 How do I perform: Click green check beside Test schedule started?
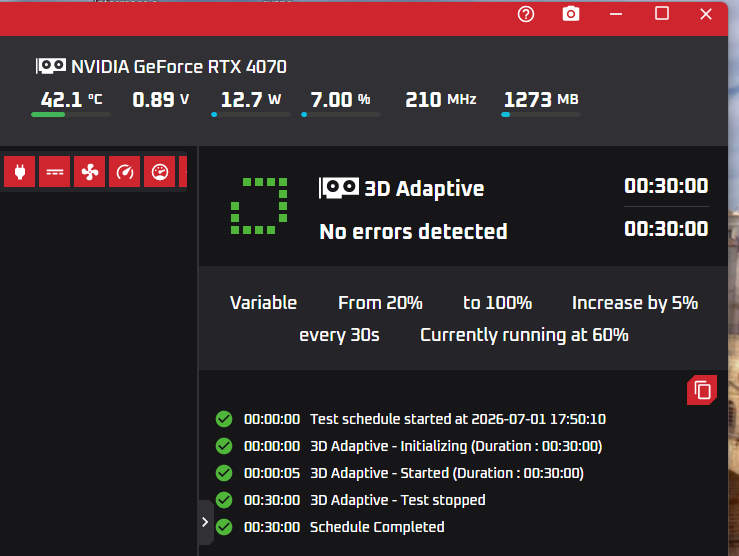224,419
